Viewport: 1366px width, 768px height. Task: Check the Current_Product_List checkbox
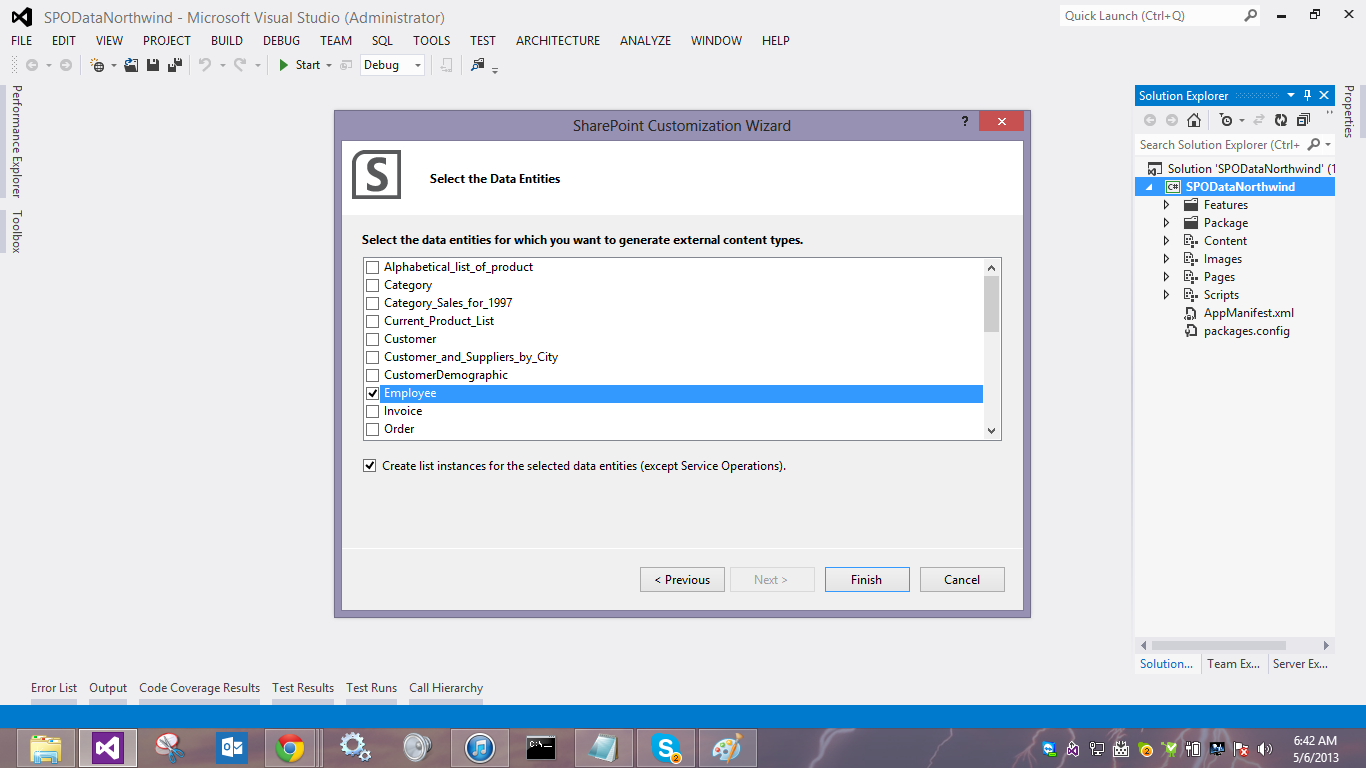pyautogui.click(x=373, y=321)
